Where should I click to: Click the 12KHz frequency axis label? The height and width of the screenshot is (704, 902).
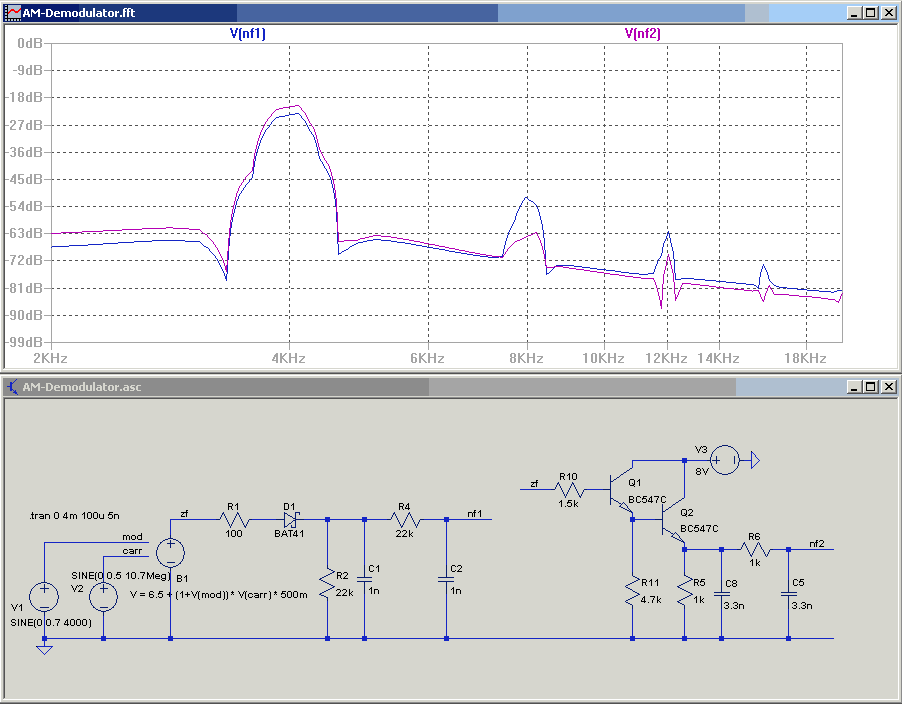coord(666,358)
